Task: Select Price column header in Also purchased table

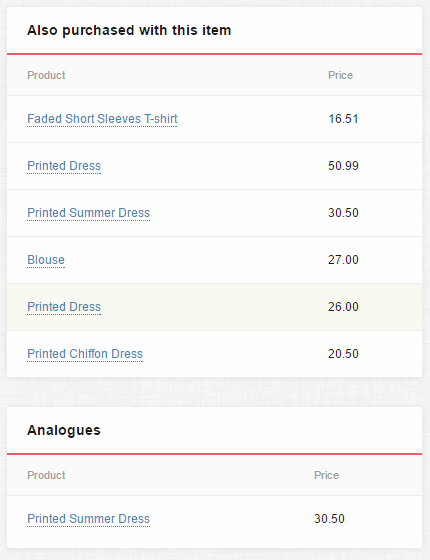Action: 340,75
